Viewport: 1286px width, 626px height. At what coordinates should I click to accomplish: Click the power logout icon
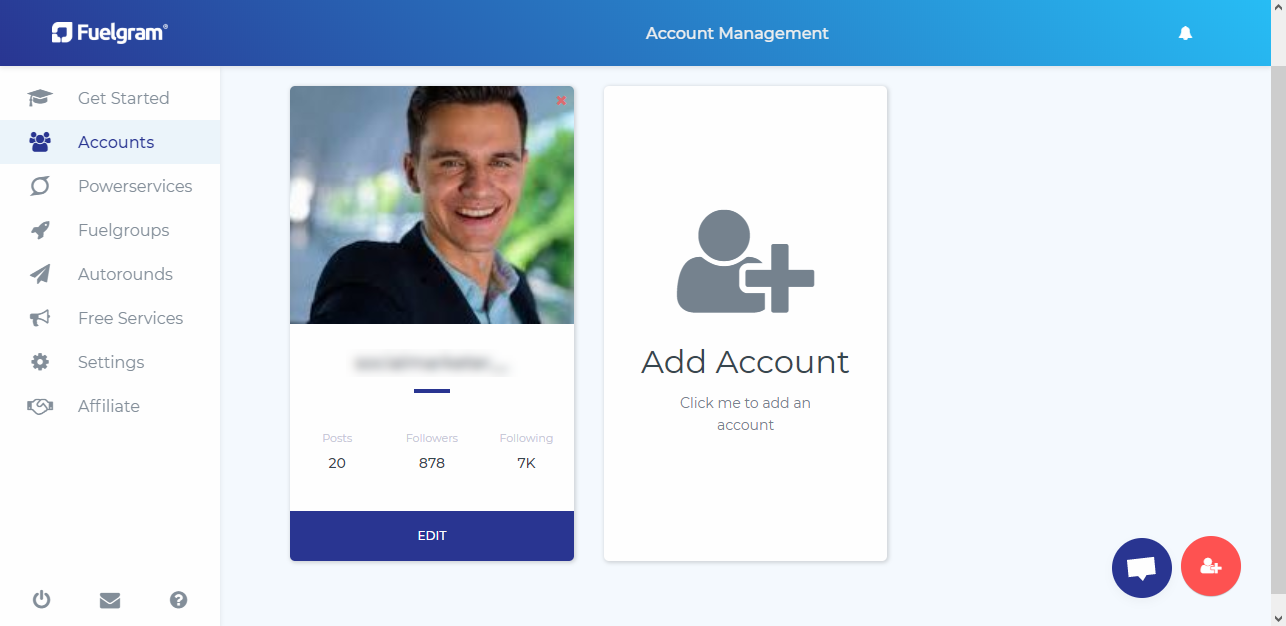click(x=41, y=600)
